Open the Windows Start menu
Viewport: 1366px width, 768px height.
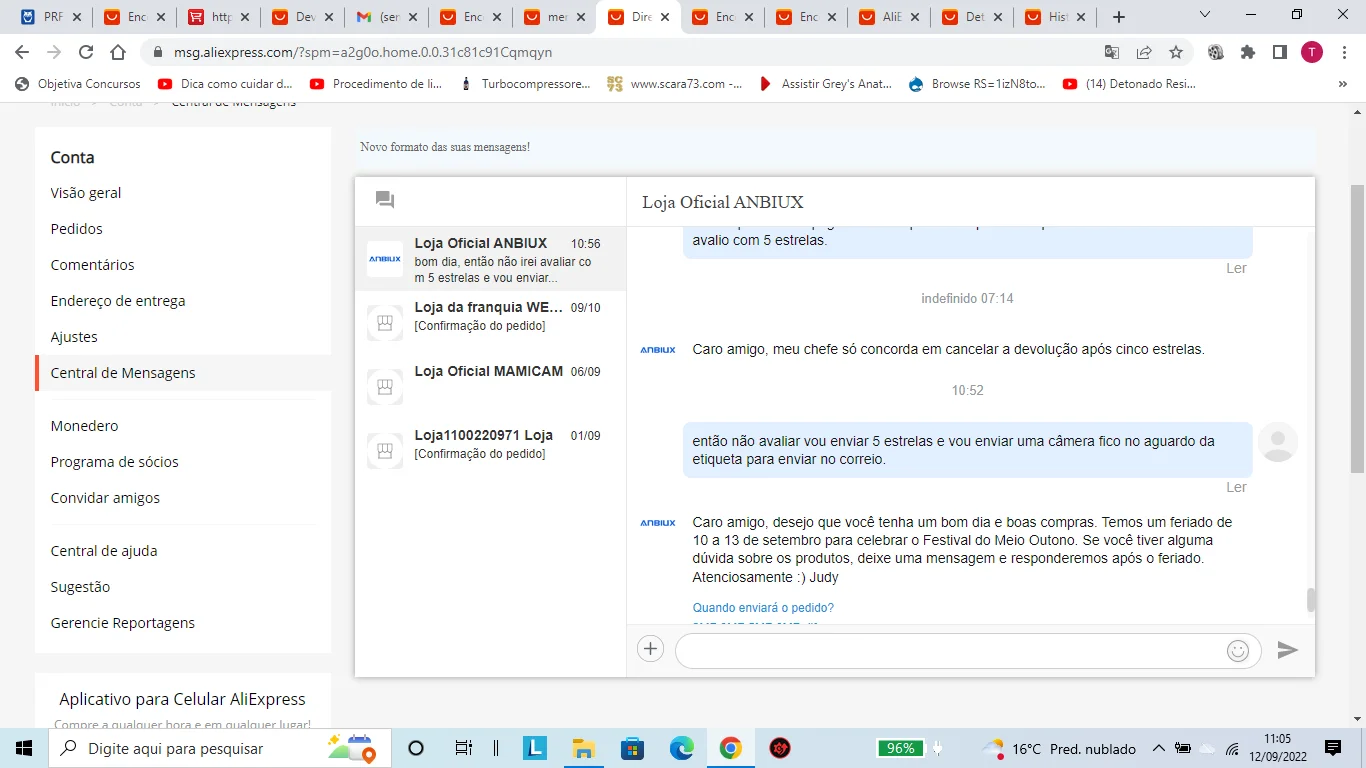click(x=24, y=748)
